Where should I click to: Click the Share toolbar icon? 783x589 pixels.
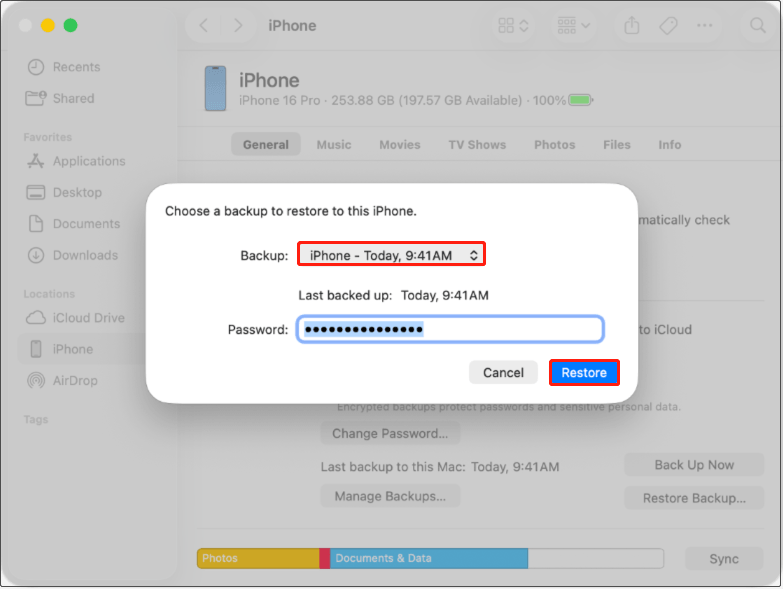(x=632, y=25)
